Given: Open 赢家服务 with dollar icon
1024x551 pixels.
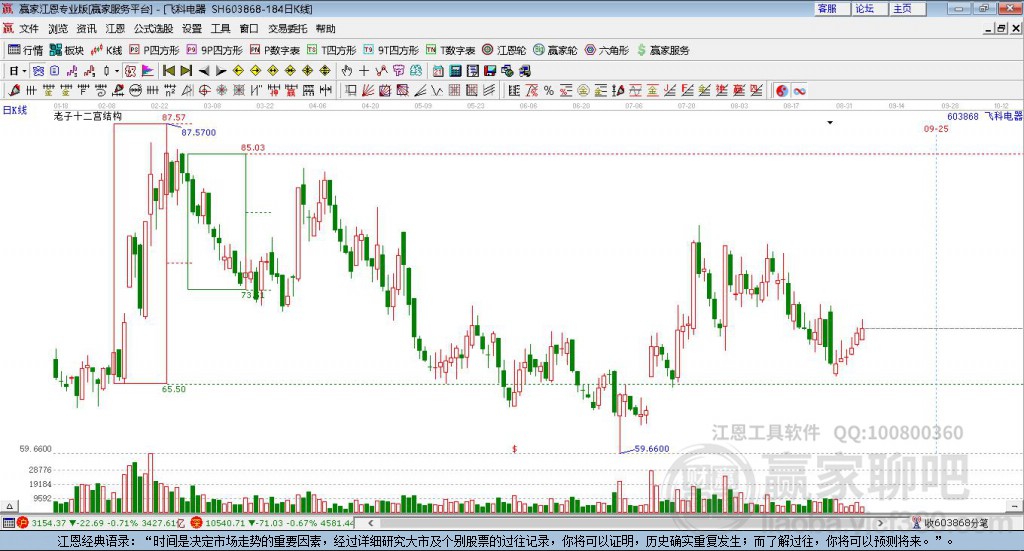Looking at the screenshot, I should [663, 50].
